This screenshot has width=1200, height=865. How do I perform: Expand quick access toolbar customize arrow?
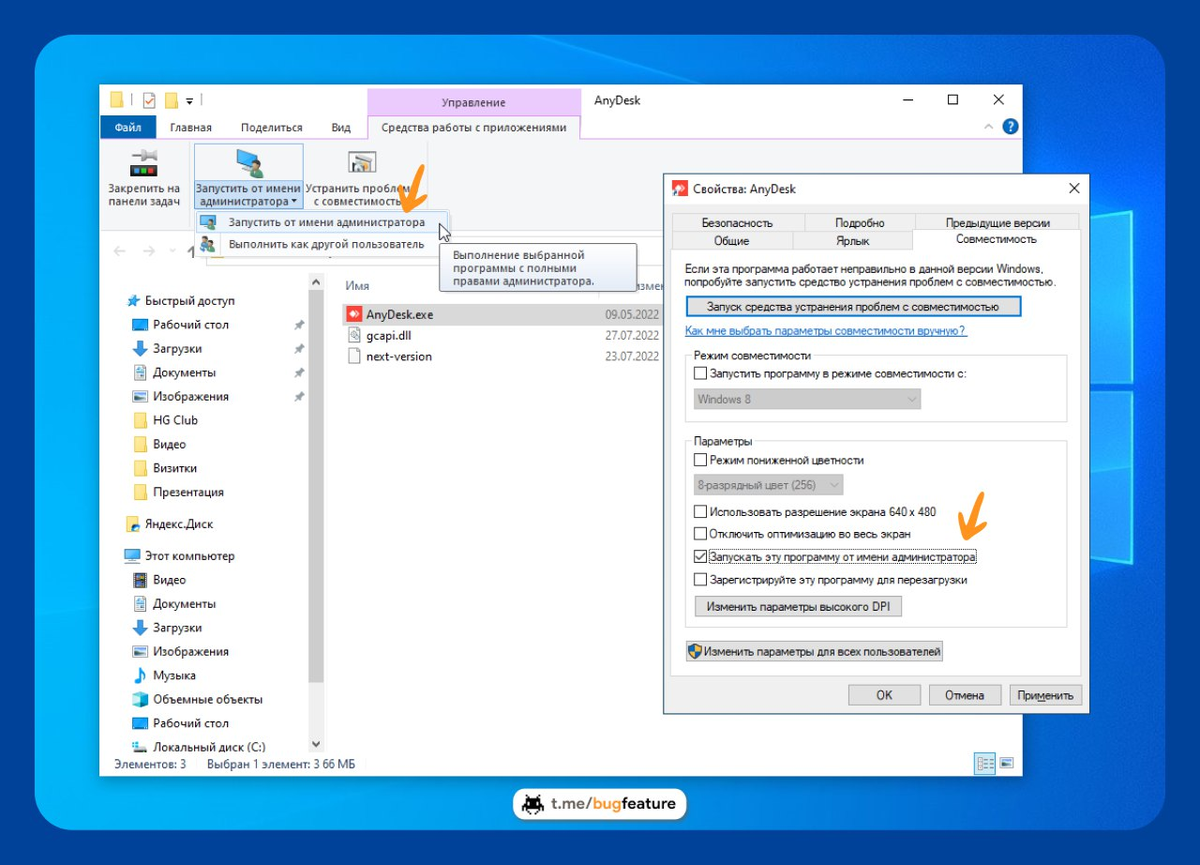[190, 101]
